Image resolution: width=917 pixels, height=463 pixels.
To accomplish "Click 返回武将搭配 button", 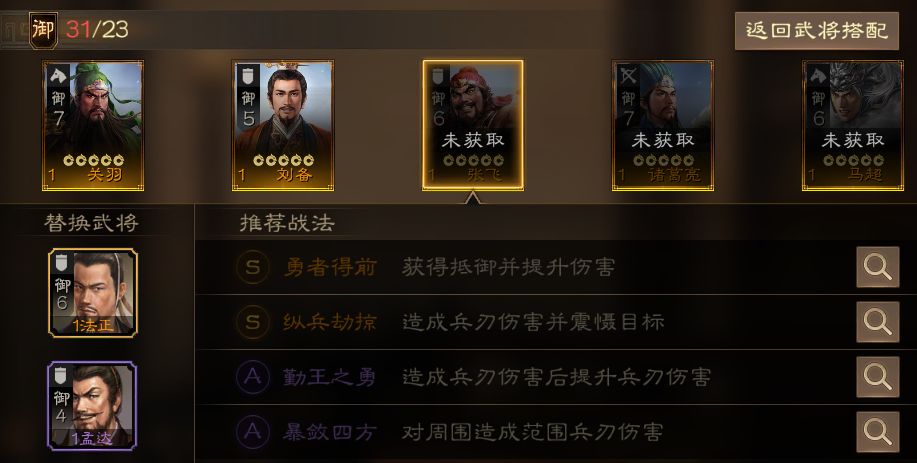I will 816,30.
